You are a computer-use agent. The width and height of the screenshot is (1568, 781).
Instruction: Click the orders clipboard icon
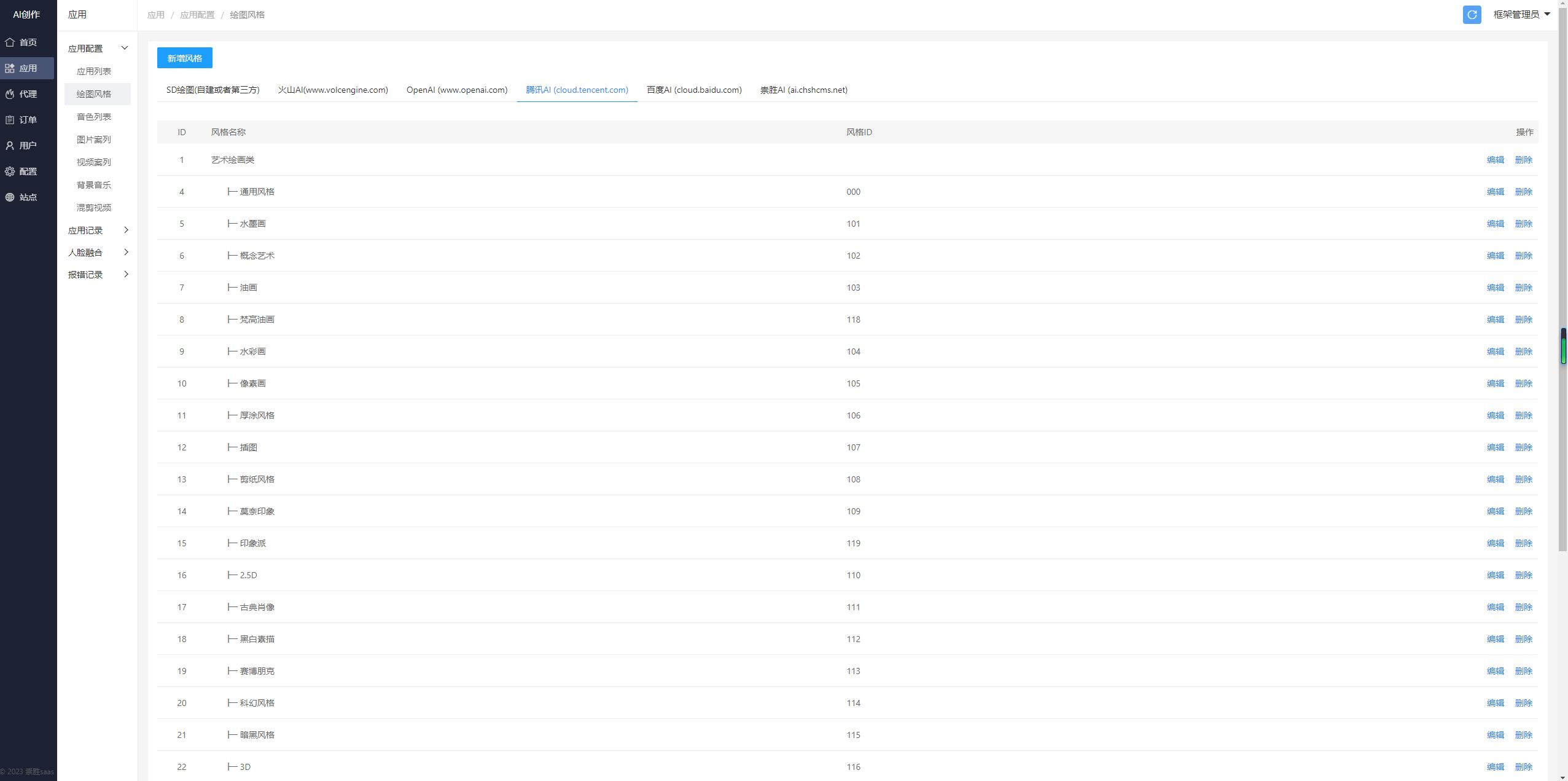pos(10,120)
